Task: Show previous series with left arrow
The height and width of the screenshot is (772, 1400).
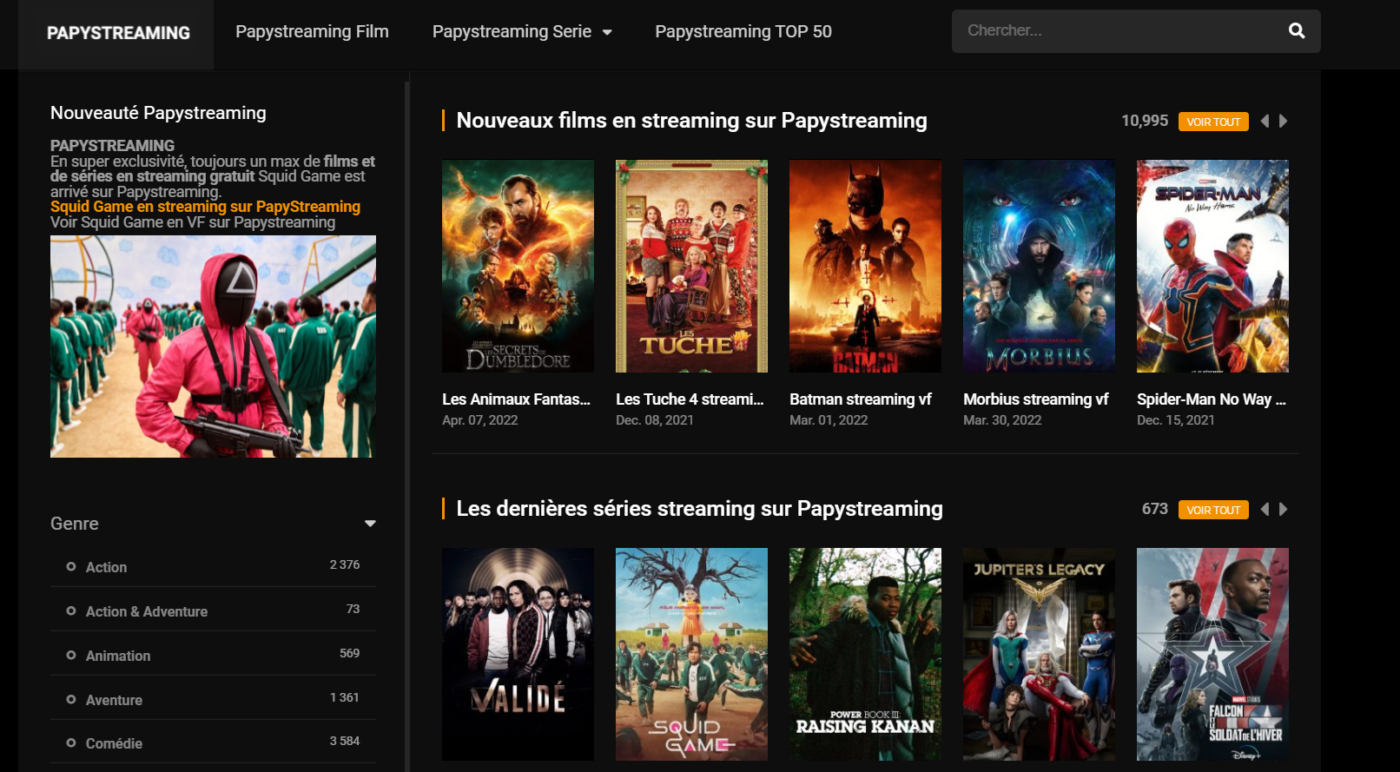Action: click(x=1264, y=509)
